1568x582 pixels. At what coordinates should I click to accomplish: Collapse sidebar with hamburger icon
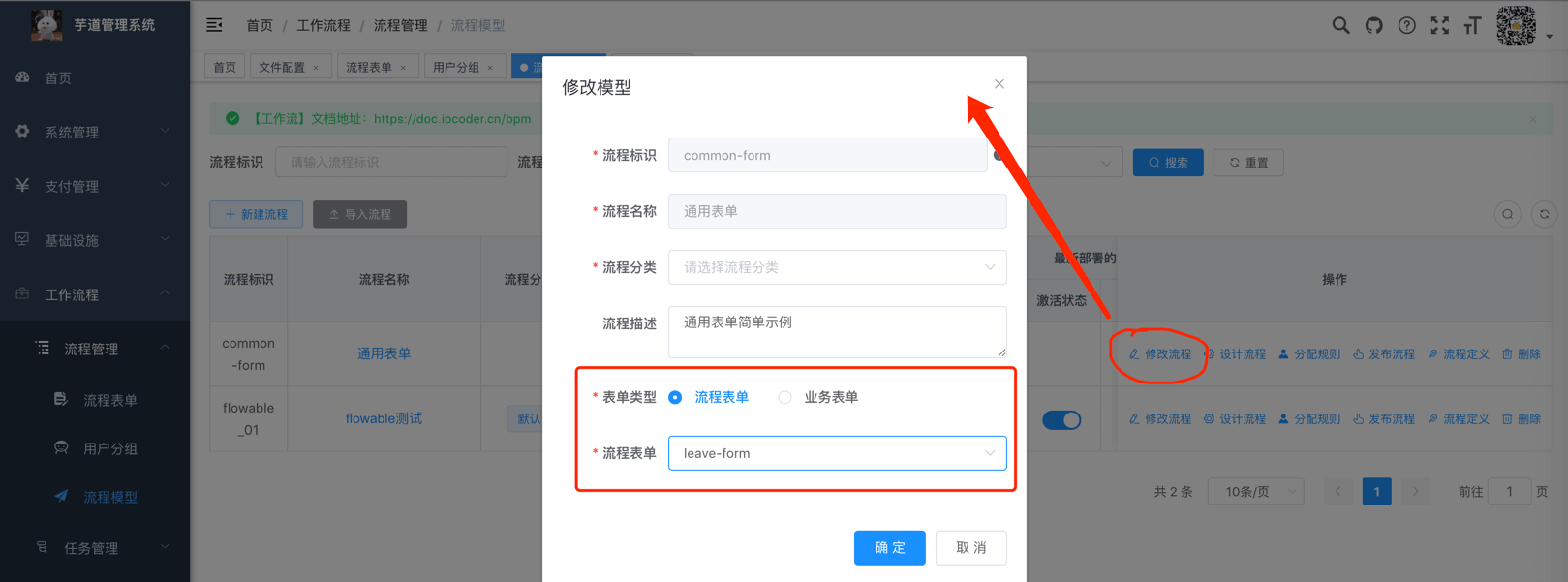[x=215, y=25]
